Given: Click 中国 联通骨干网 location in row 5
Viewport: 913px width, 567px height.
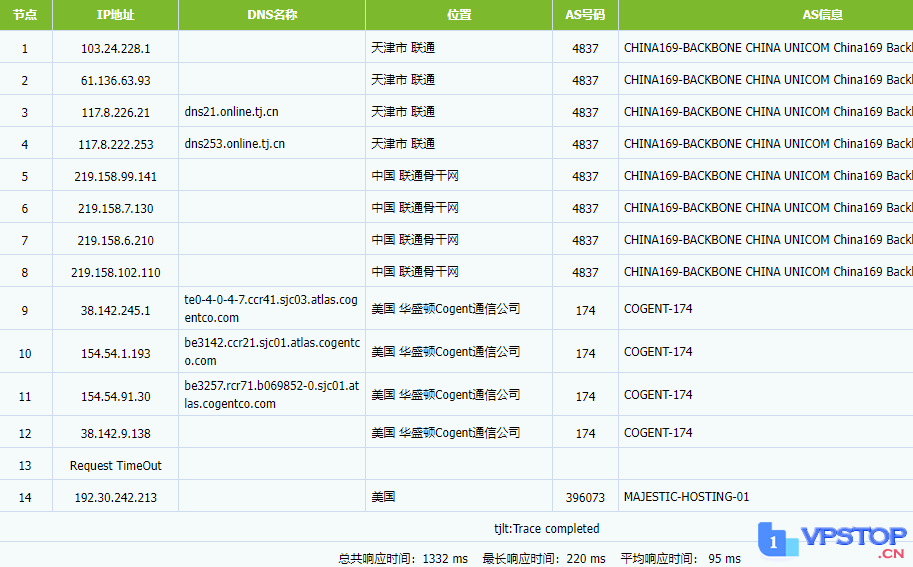Looking at the screenshot, I should point(415,176).
